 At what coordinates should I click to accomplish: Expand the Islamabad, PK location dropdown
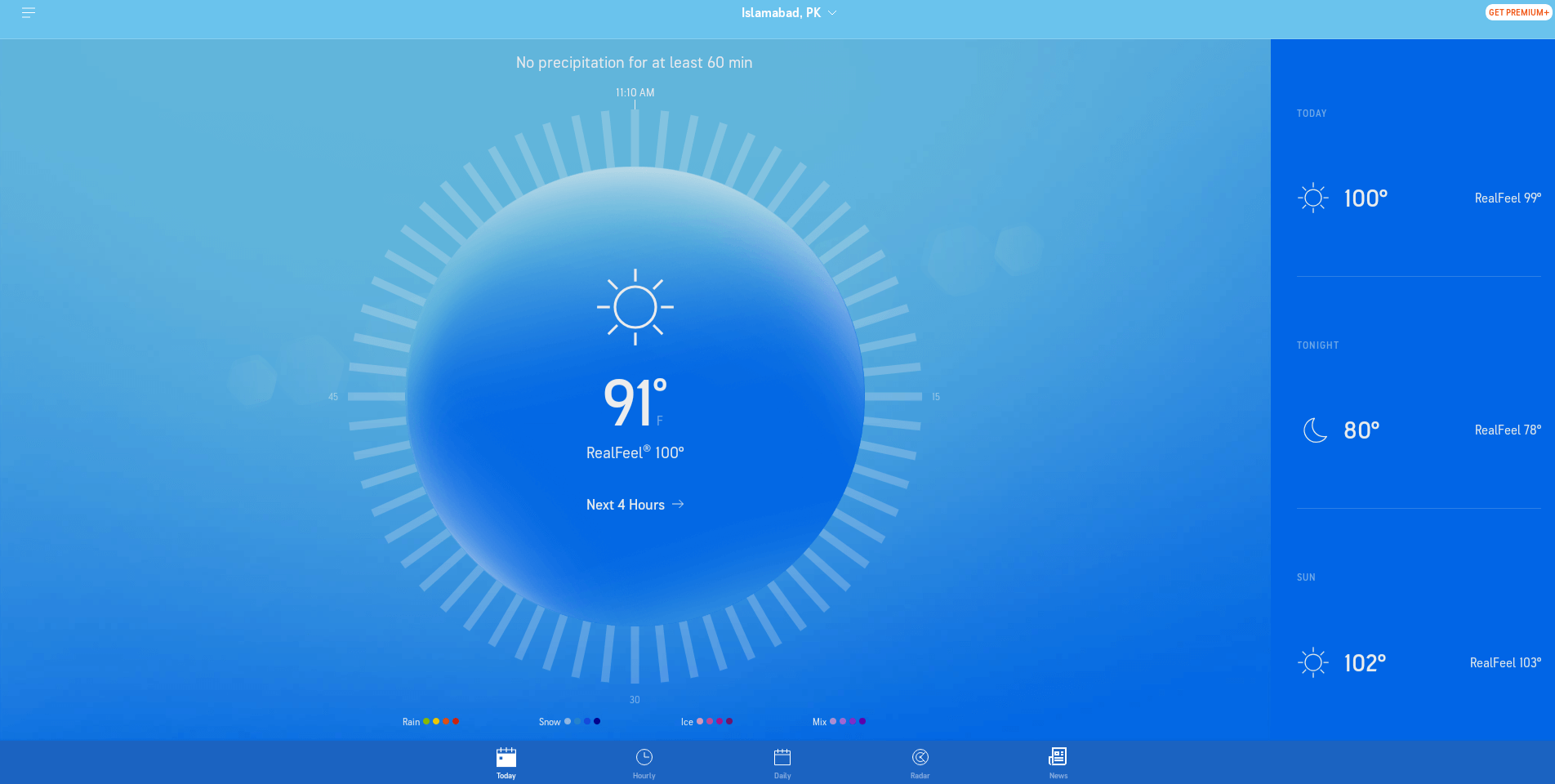pyautogui.click(x=789, y=13)
